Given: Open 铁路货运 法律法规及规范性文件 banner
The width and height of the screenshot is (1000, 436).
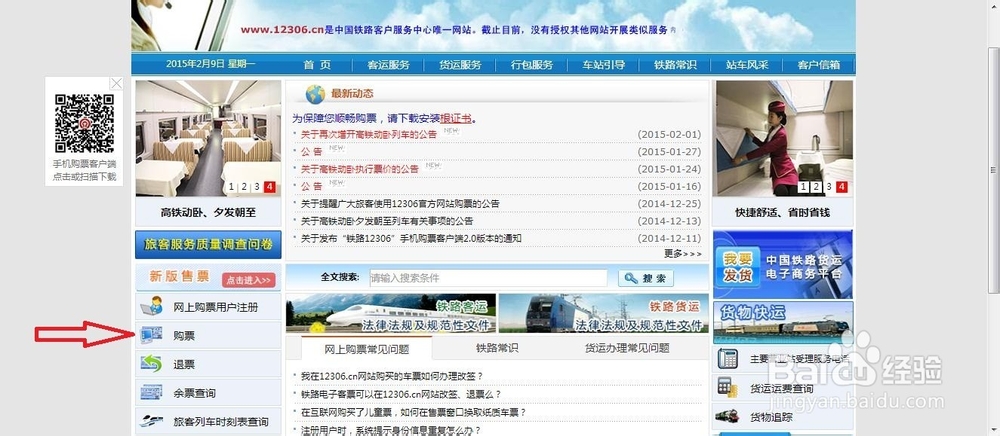Looking at the screenshot, I should point(603,312).
